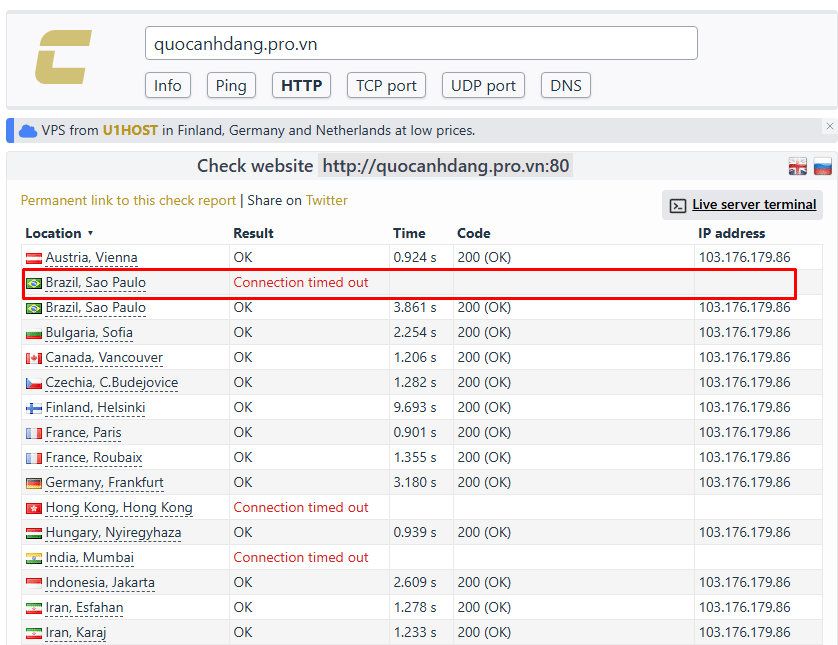Open the Austria, Vienna location link
This screenshot has width=838, height=645.
(91, 258)
